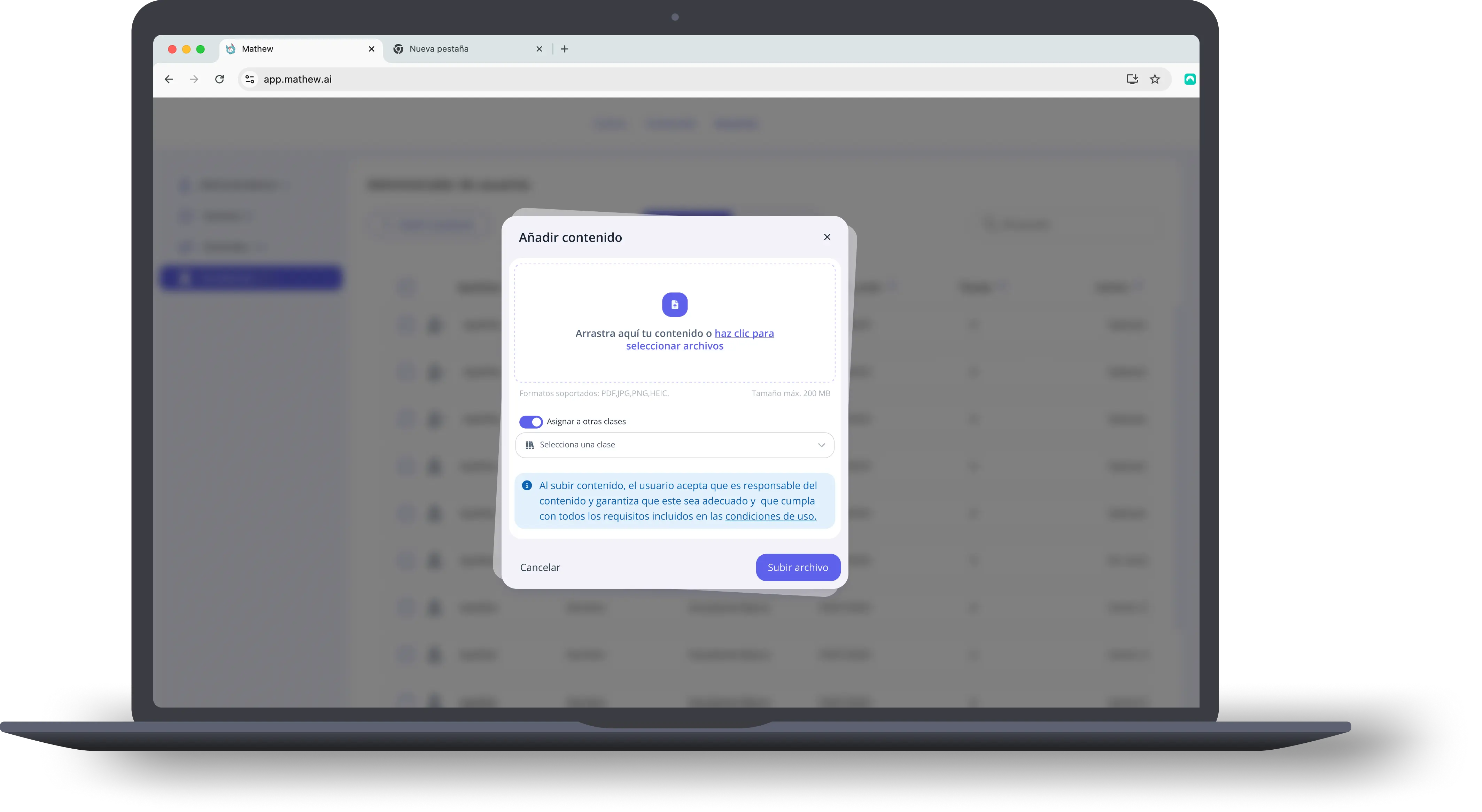This screenshot has width=1482, height=812.
Task: Bookmark the page with the star icon
Action: (1155, 79)
